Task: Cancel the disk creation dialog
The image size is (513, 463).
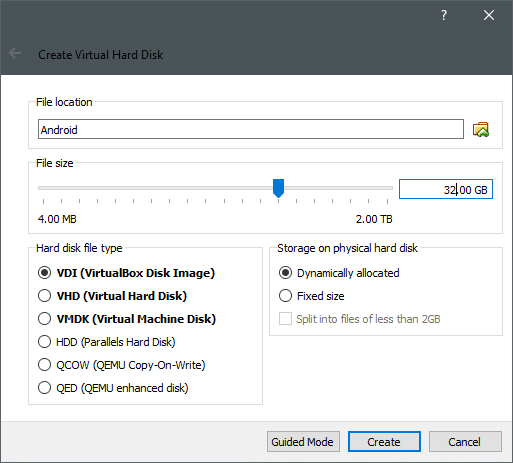Action: click(x=465, y=442)
